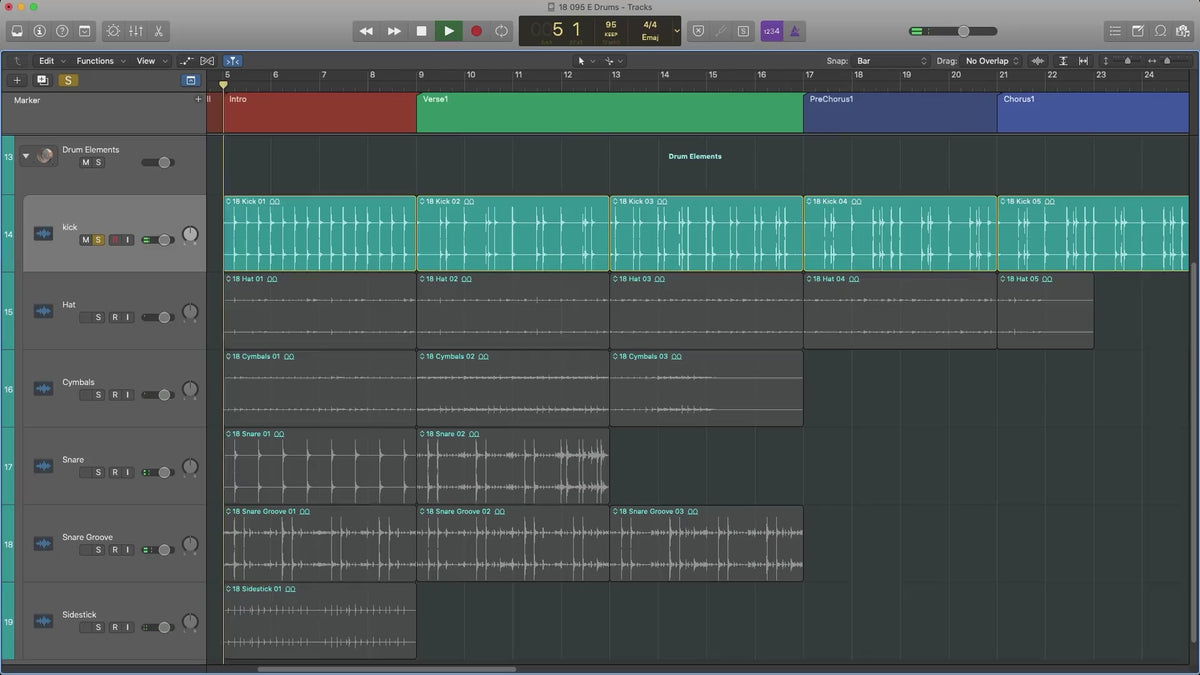Unsolo the kick track
Screen dimensions: 1200x675
point(98,240)
